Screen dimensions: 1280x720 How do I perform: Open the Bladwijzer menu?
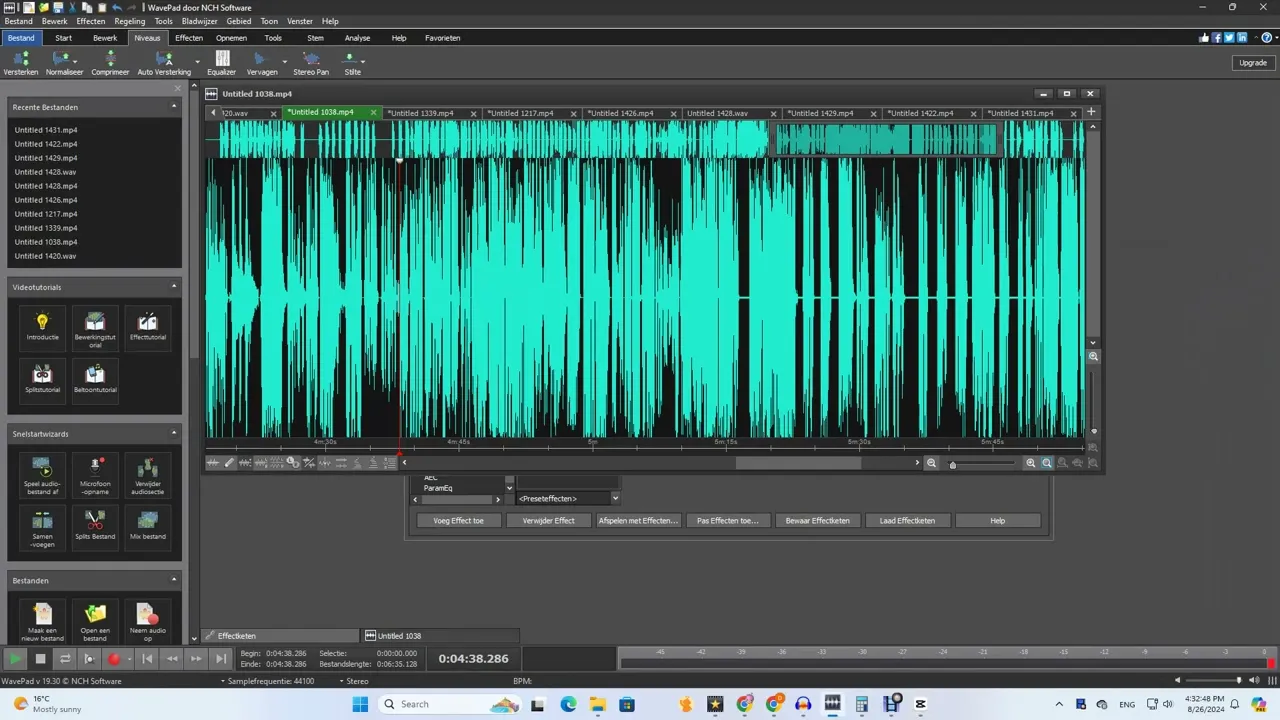pyautogui.click(x=200, y=21)
